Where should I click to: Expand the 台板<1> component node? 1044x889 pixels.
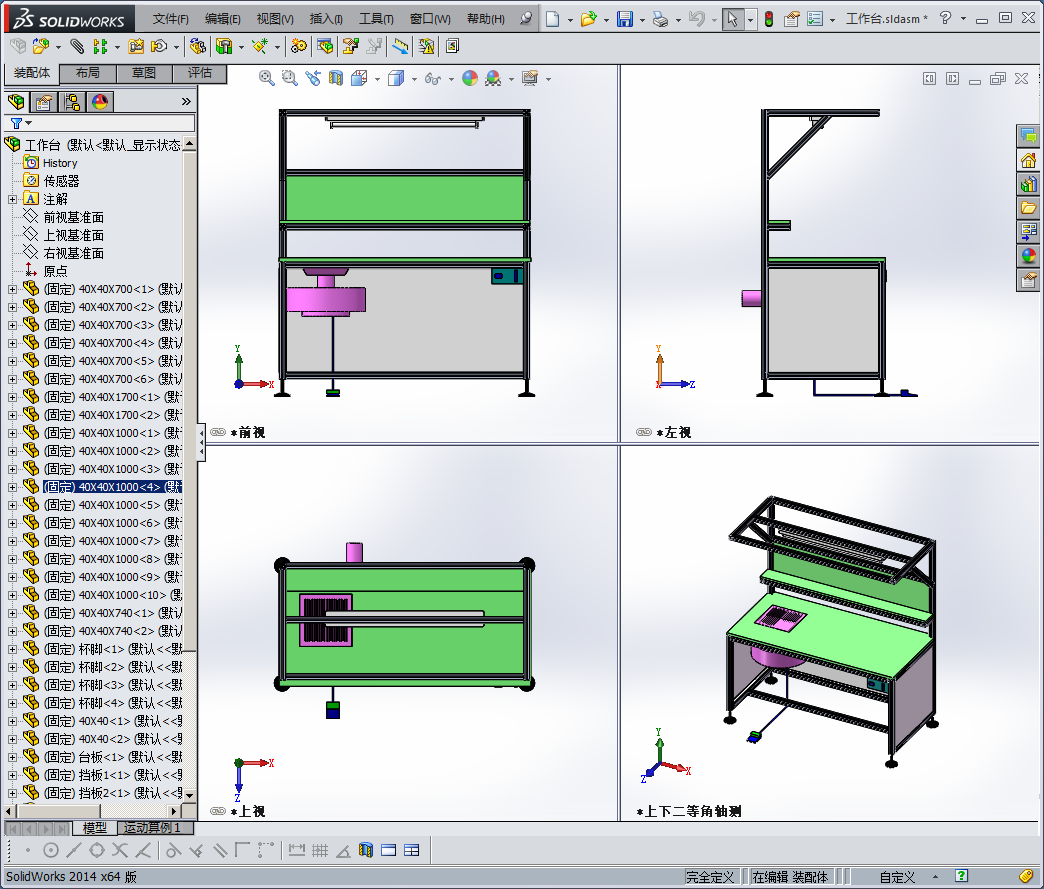(12, 756)
